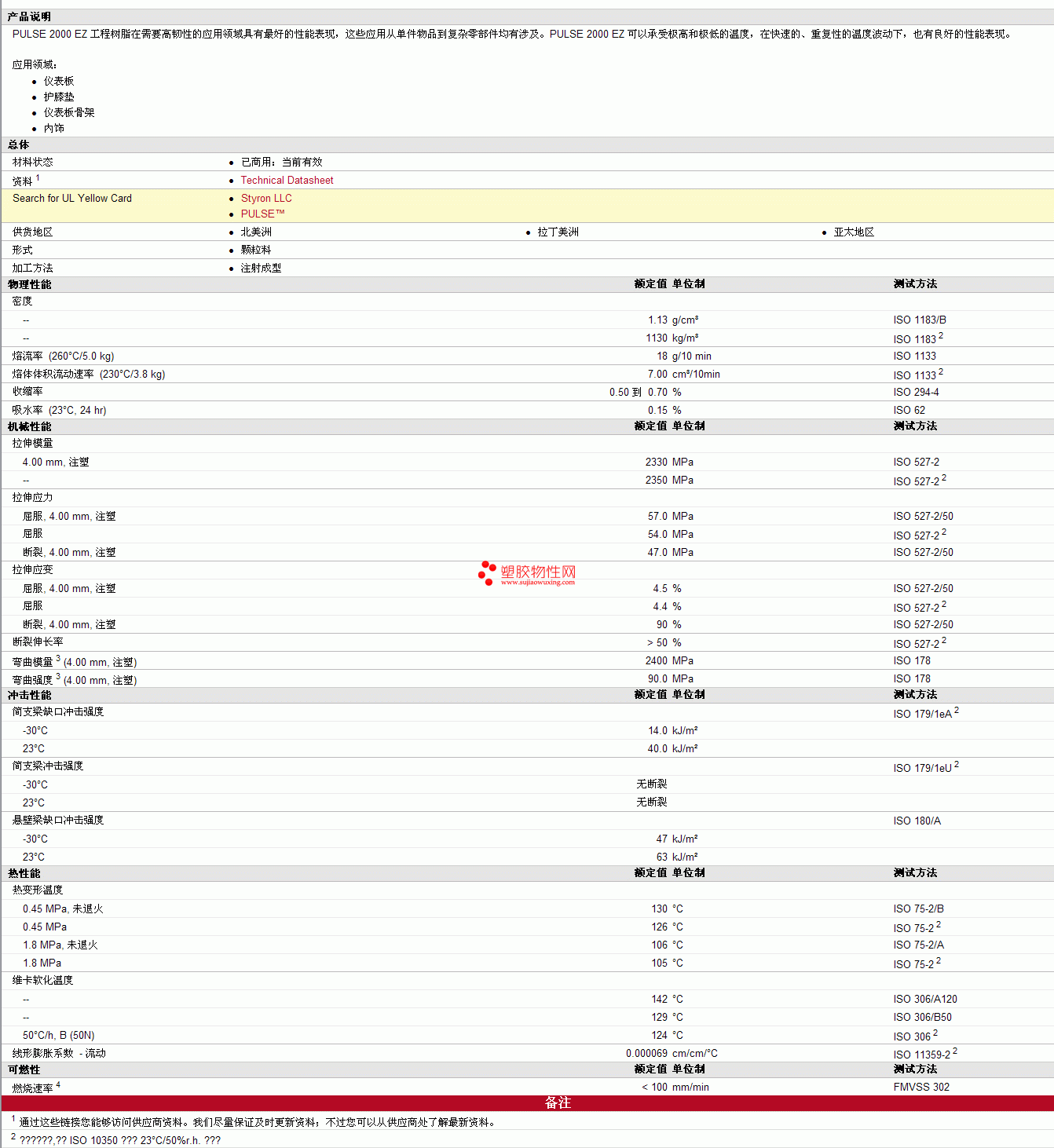Click the flexural strength value 90.0
The width and height of the screenshot is (1054, 1148).
(x=657, y=678)
